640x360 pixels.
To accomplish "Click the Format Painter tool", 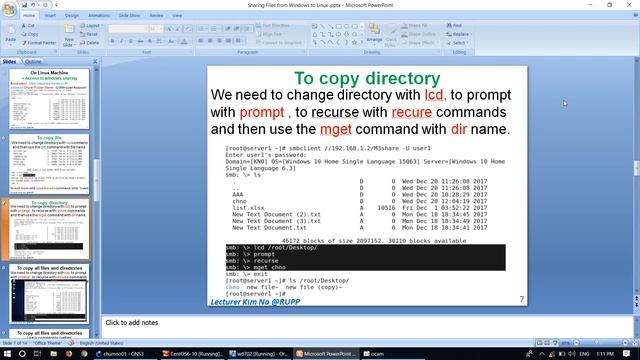I will tap(39, 42).
